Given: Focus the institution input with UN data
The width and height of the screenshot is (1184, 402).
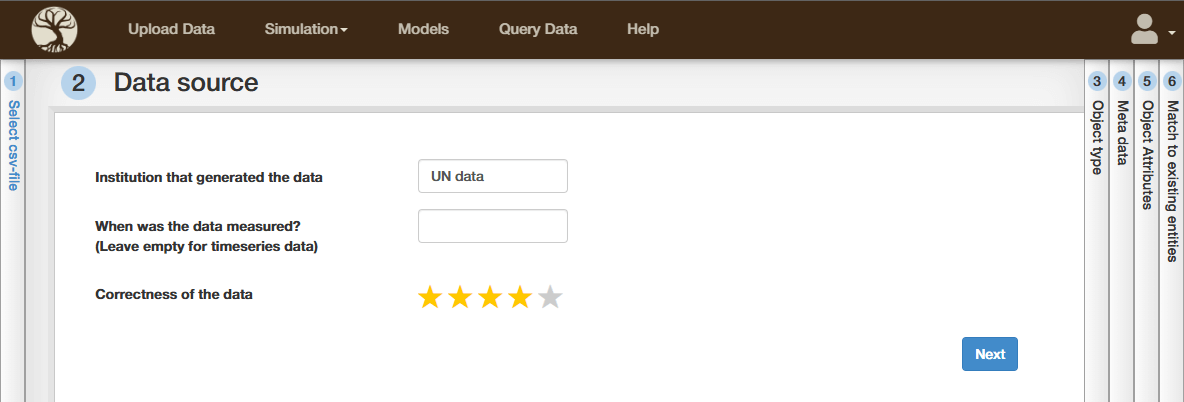Looking at the screenshot, I should click(x=492, y=176).
